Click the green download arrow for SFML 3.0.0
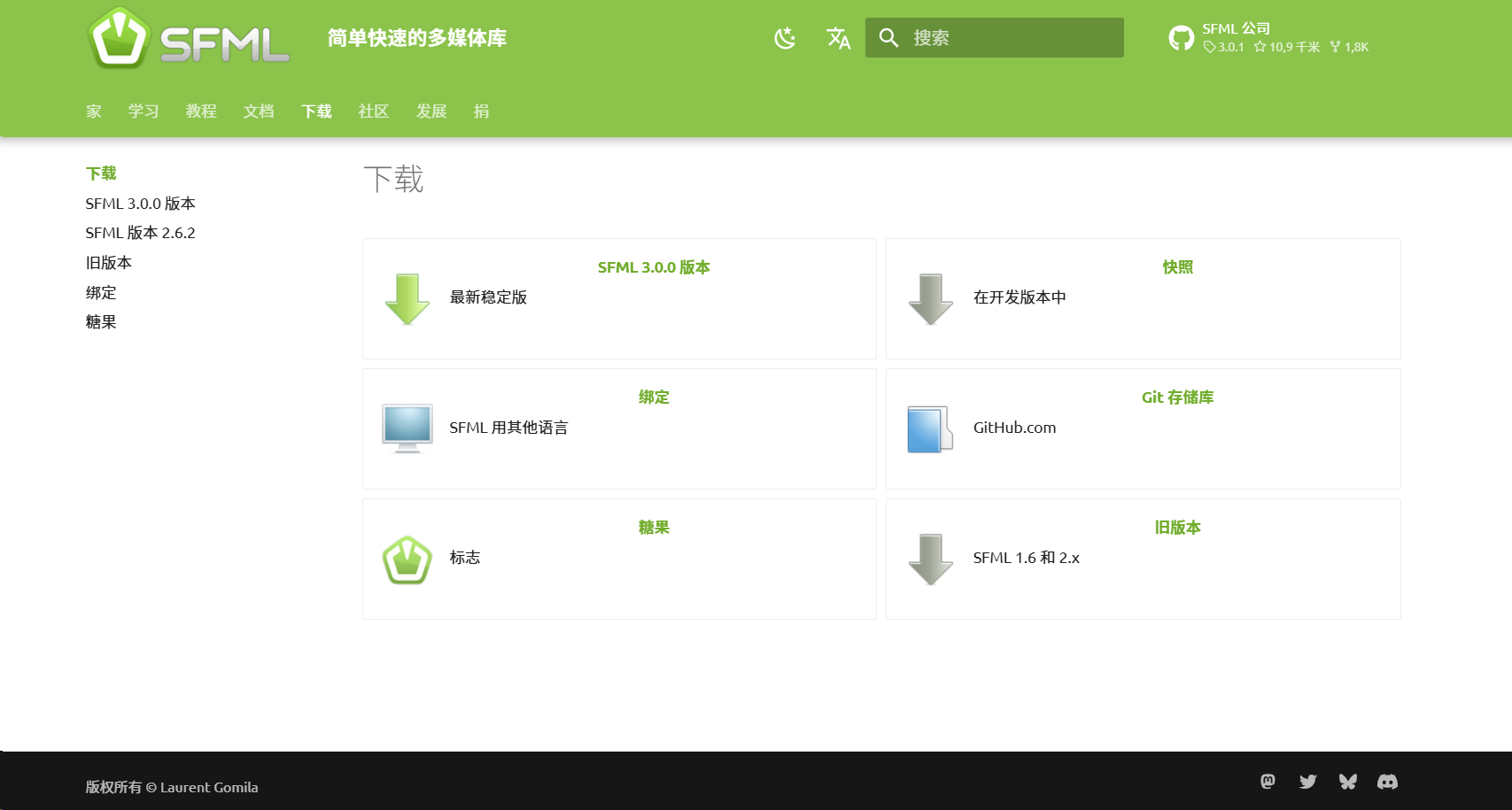The height and width of the screenshot is (810, 1512). 407,299
